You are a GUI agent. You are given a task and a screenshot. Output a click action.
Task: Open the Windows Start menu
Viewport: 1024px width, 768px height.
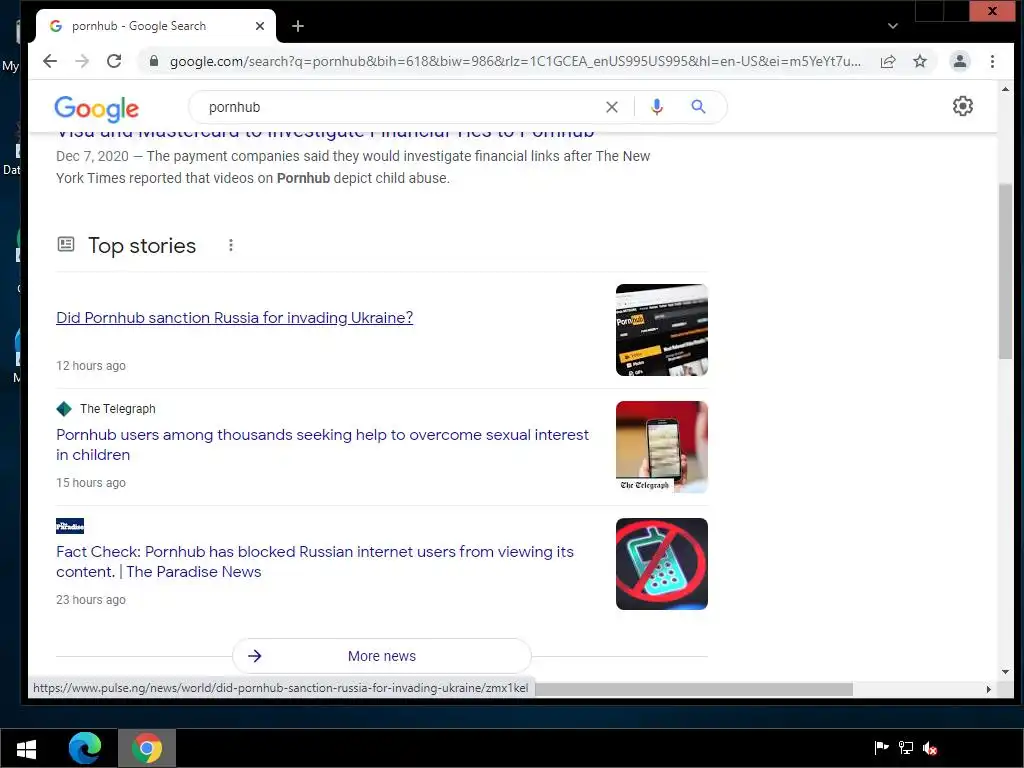coord(26,748)
